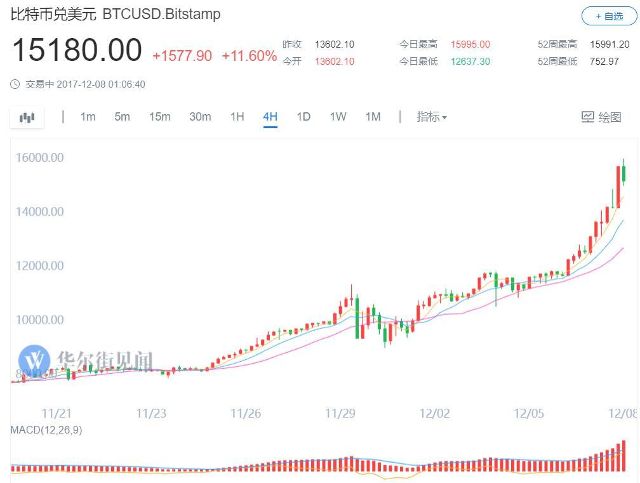Add BTCUSD to watchlist with 自选
Screen dimensions: 640x483
tap(609, 16)
